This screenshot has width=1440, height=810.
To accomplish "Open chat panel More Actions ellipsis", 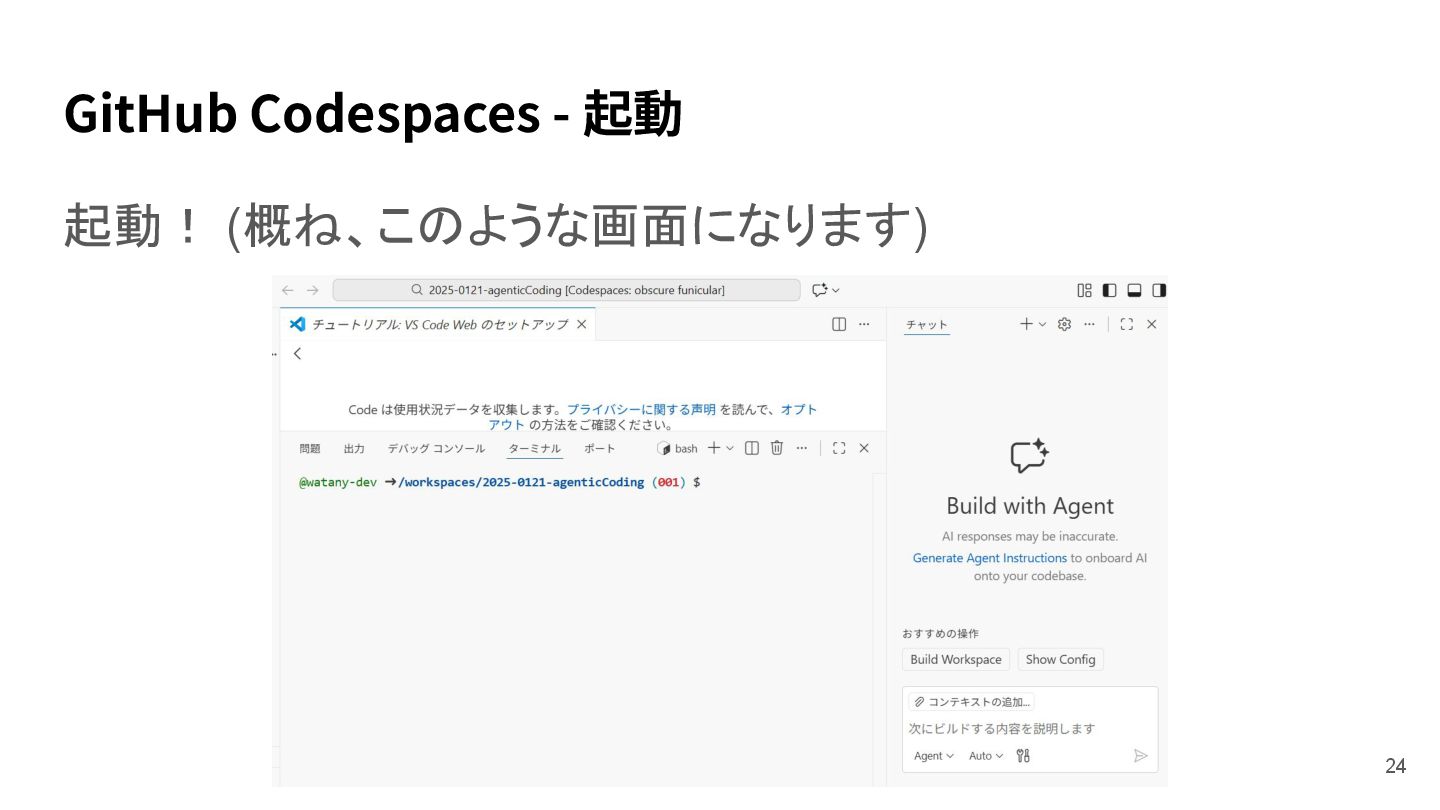I will click(x=1089, y=324).
